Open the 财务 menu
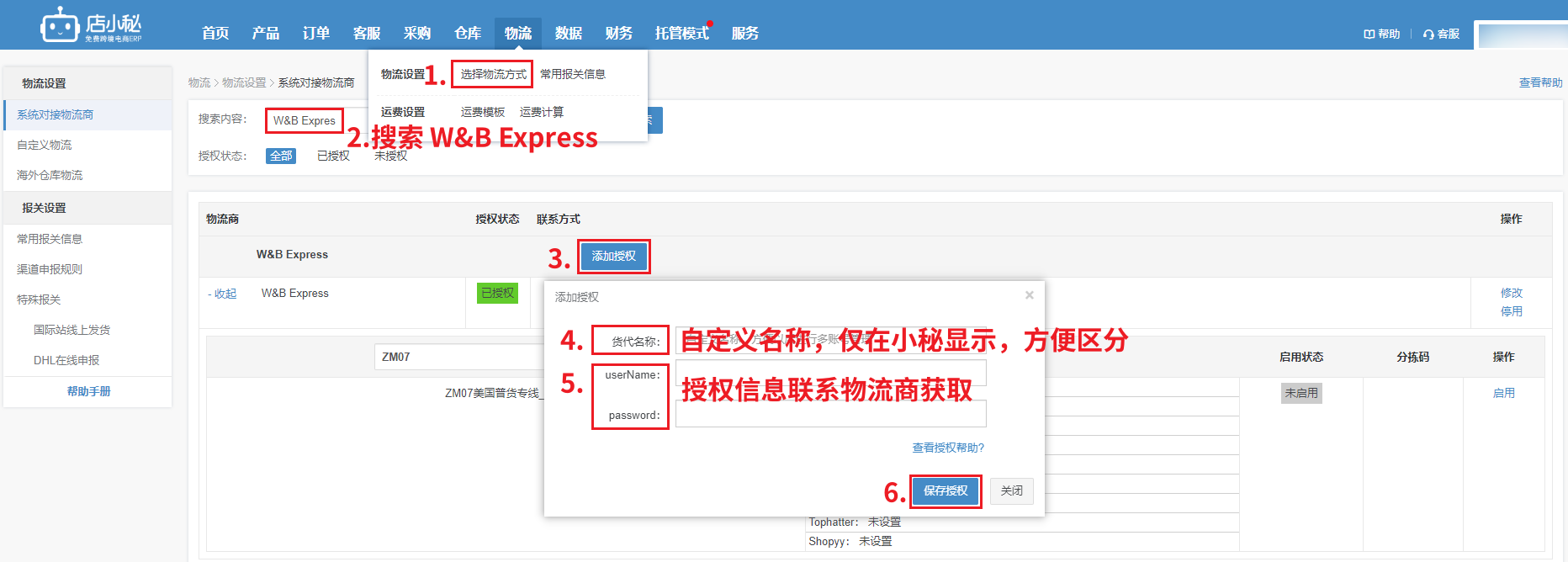The width and height of the screenshot is (1568, 562). (x=619, y=33)
